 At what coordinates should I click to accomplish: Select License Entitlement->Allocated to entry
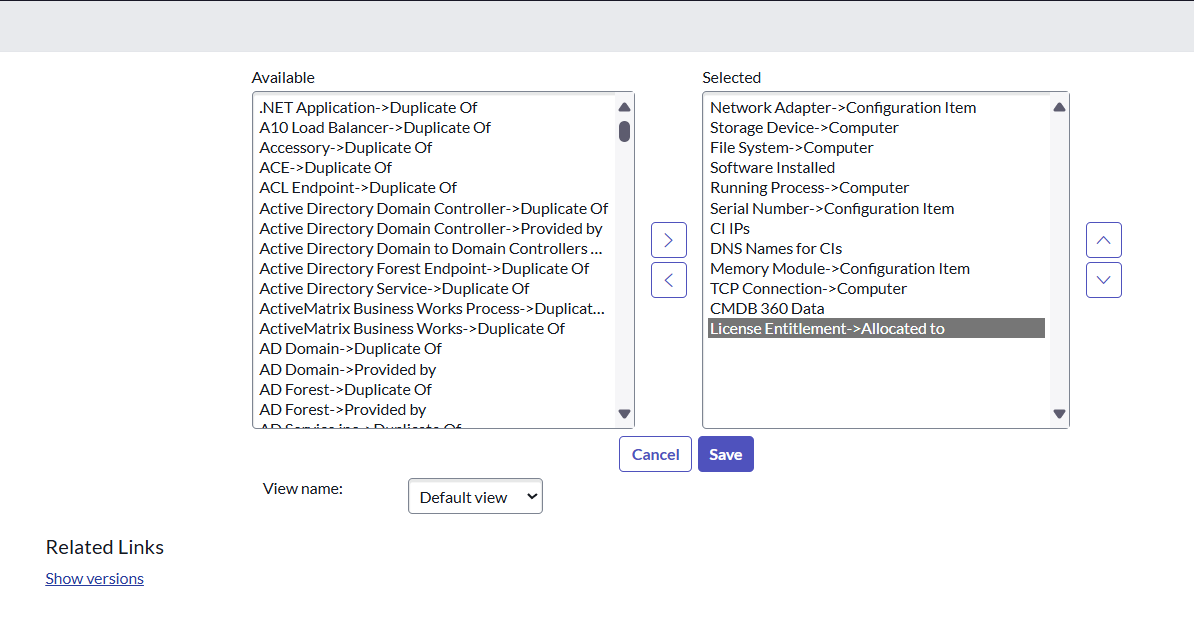876,328
